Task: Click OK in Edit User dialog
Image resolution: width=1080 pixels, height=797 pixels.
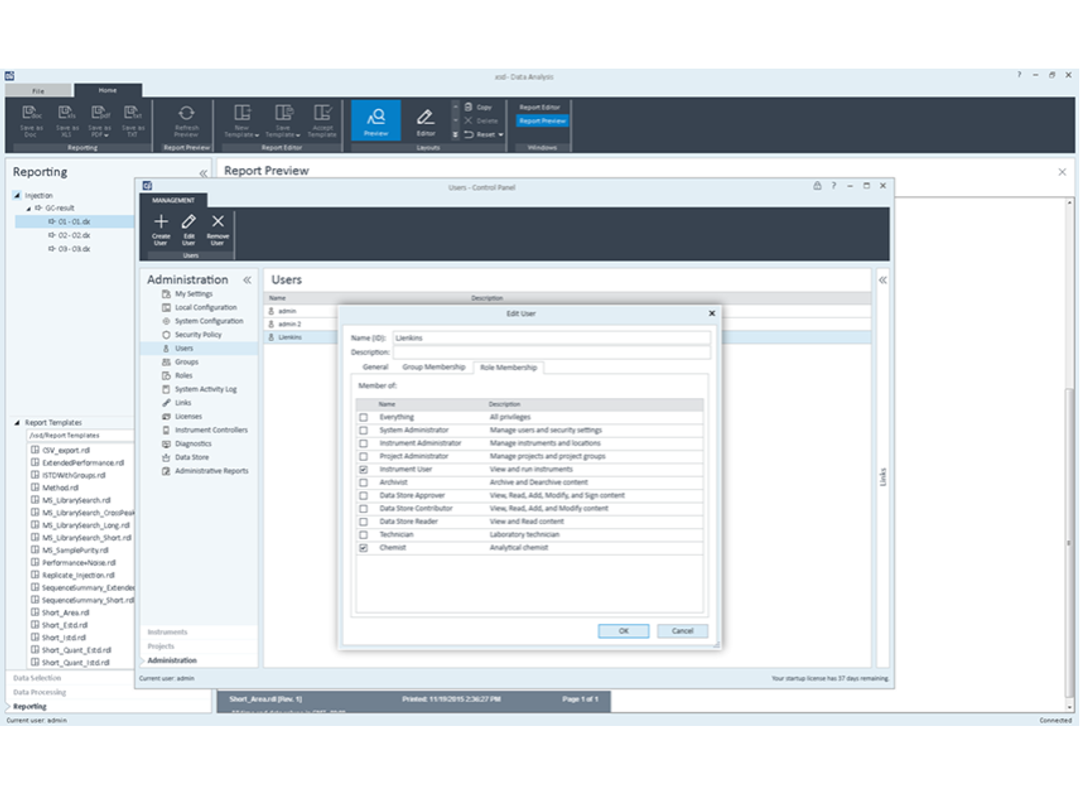Action: coord(623,631)
